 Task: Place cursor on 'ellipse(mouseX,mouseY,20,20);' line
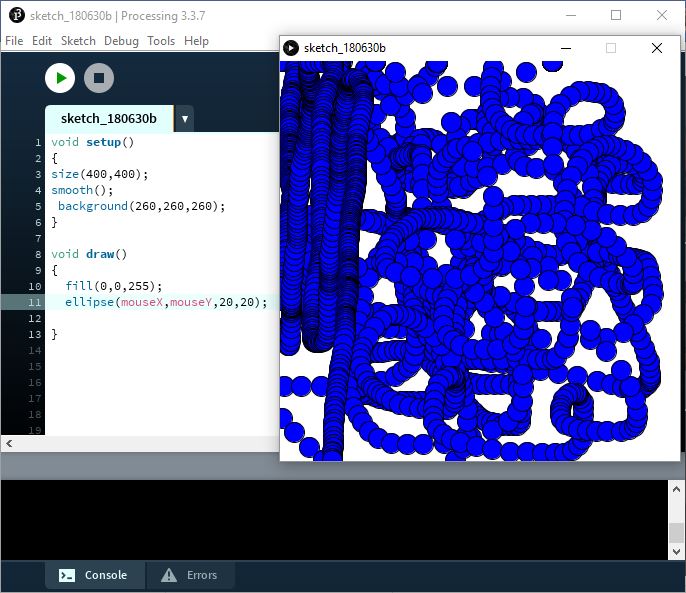(166, 302)
